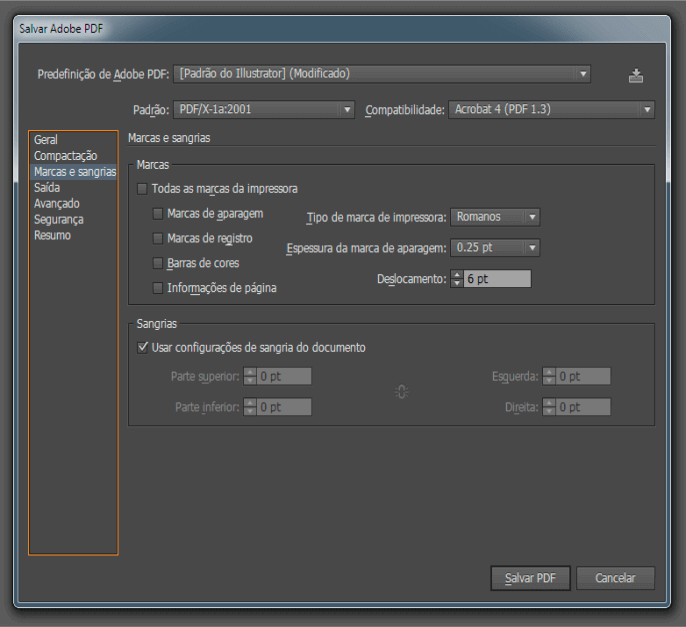This screenshot has width=686, height=627.
Task: Toggle Informações de página checkbox
Action: pyautogui.click(x=158, y=288)
